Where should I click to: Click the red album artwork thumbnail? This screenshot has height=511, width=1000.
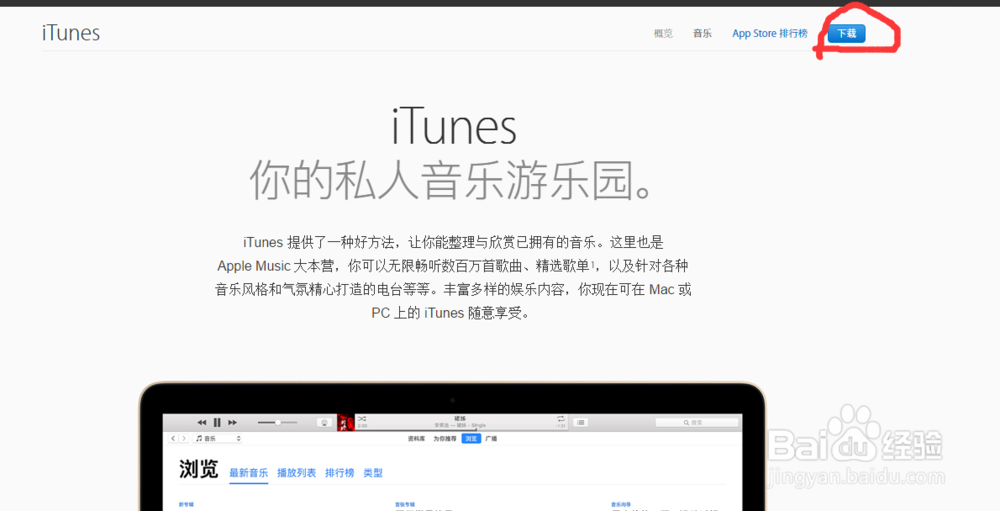(346, 422)
